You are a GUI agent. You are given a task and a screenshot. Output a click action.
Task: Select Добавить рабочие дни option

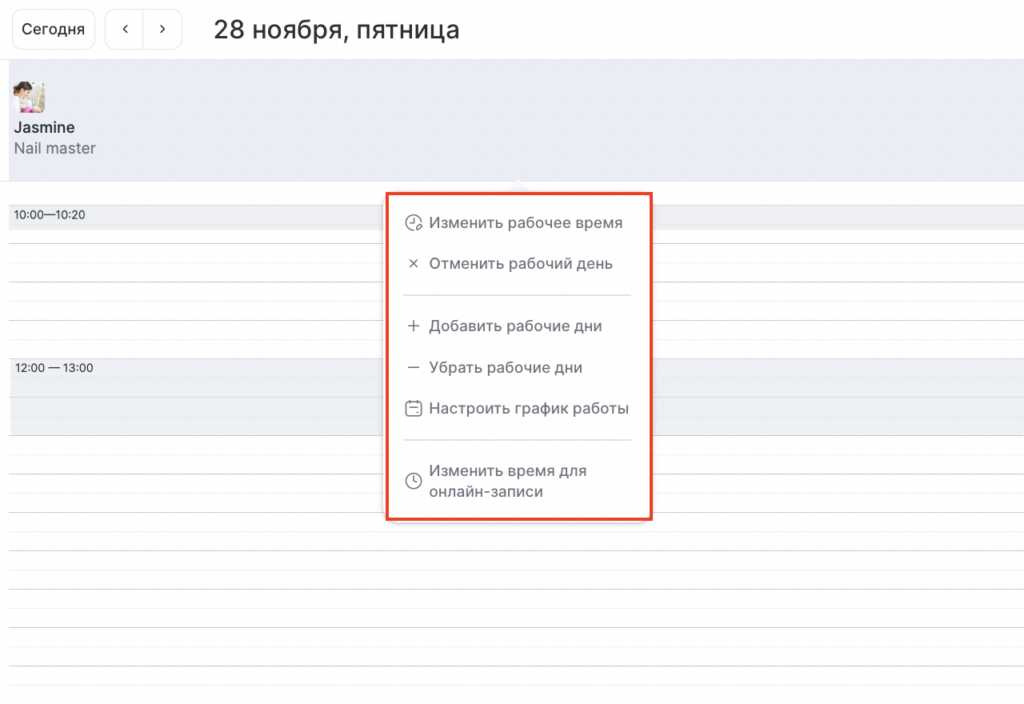[x=515, y=326]
